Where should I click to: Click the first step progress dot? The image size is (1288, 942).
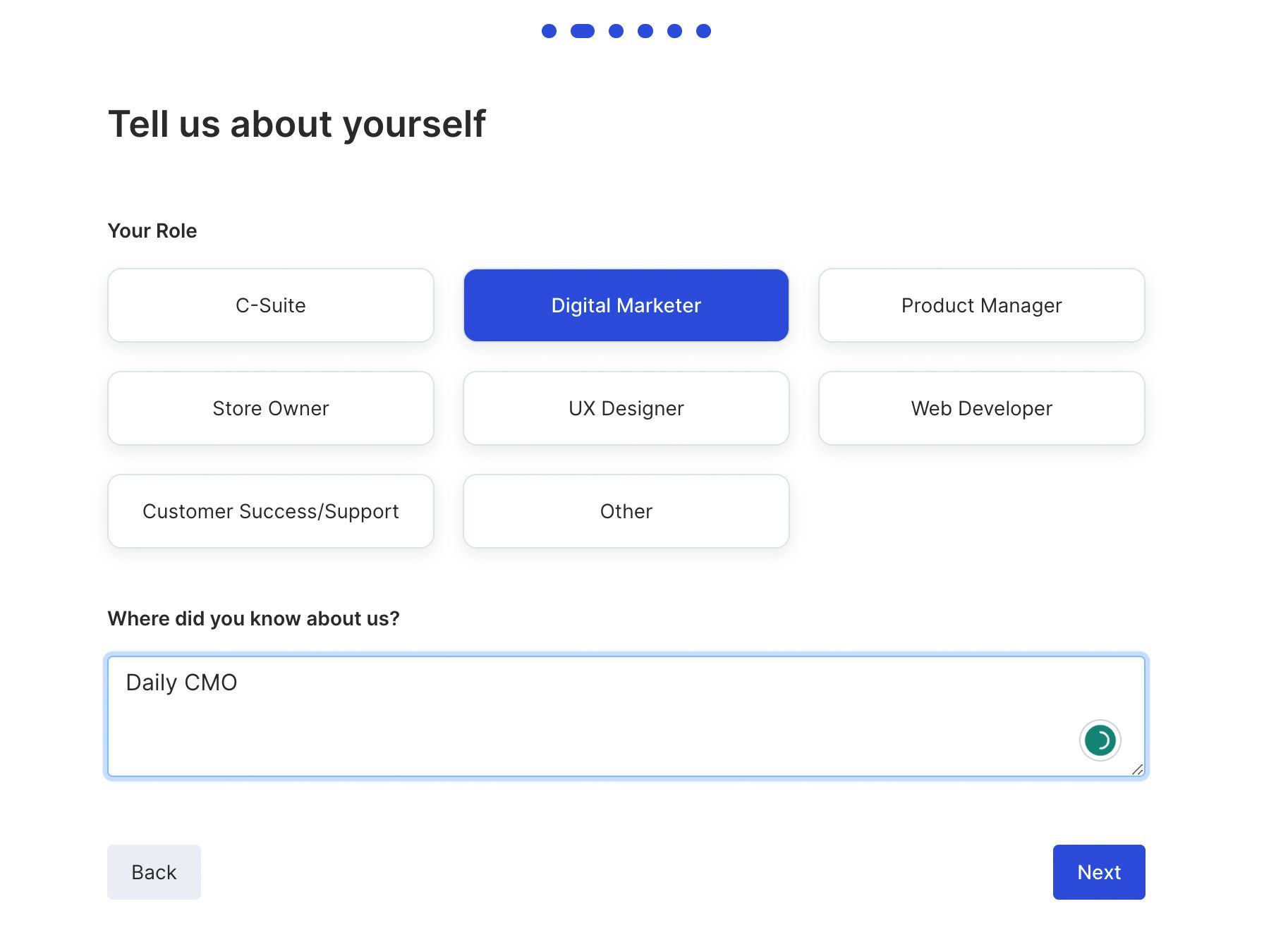point(549,31)
